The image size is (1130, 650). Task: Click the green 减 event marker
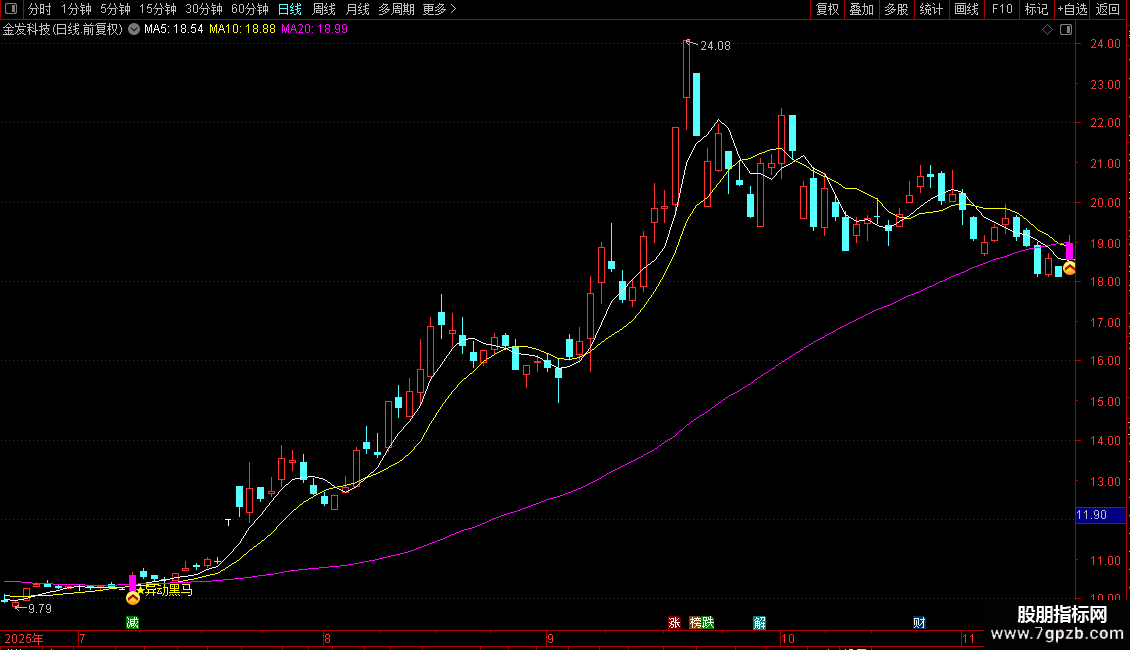tap(133, 623)
